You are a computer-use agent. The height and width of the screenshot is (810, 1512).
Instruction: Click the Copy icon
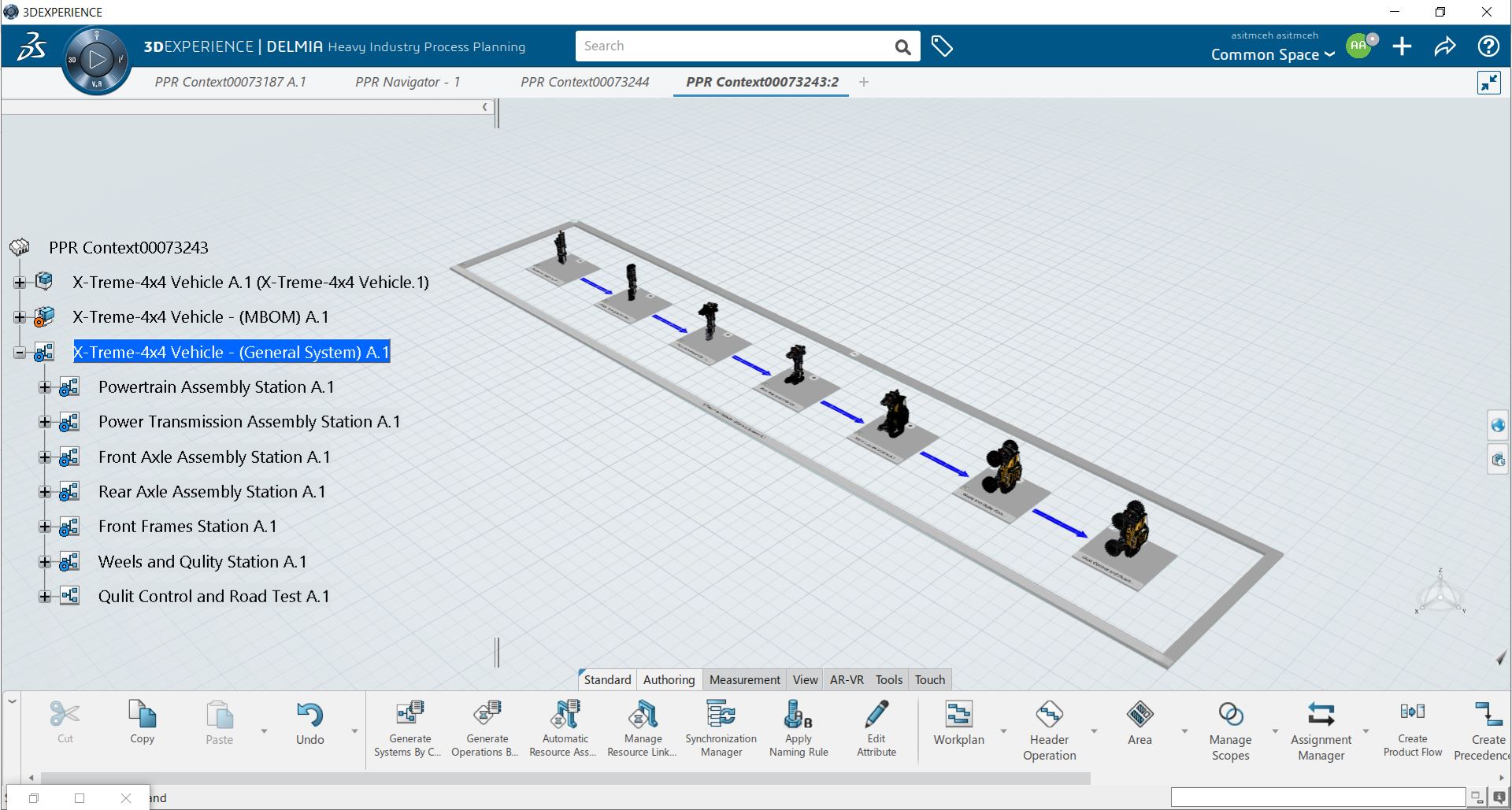pyautogui.click(x=142, y=714)
